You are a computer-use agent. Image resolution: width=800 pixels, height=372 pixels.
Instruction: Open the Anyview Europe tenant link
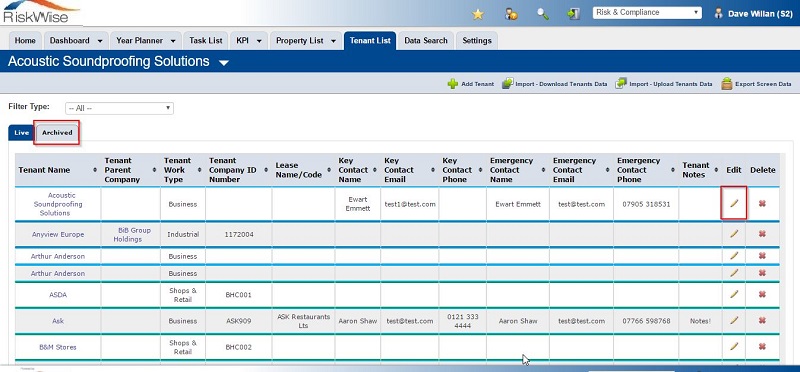pos(58,235)
